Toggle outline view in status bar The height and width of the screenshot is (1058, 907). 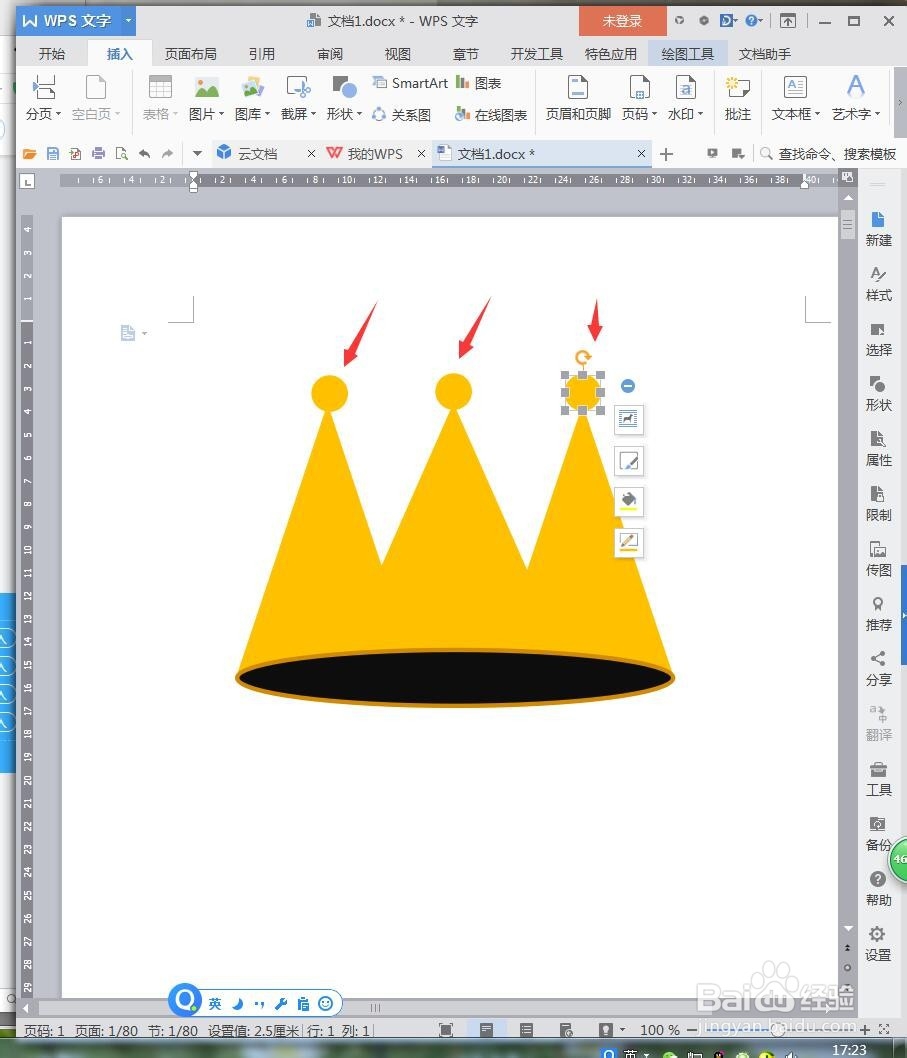point(526,1030)
